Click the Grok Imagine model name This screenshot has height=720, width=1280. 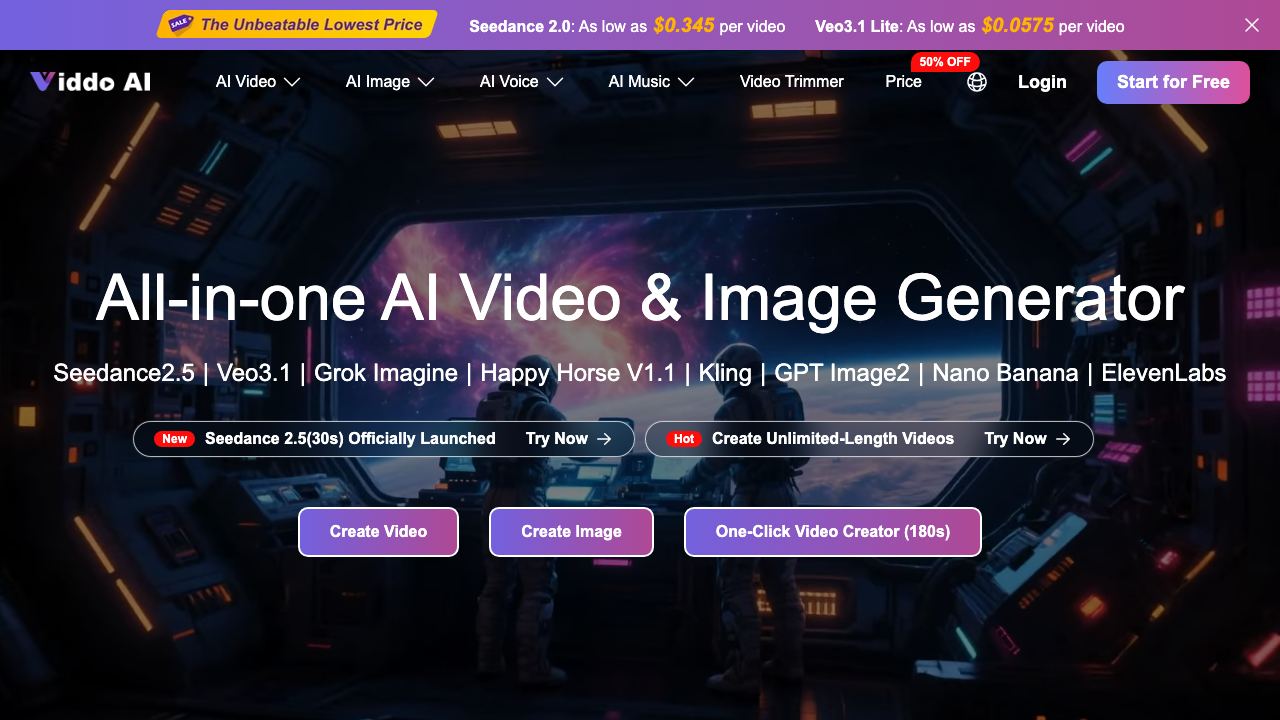point(386,374)
